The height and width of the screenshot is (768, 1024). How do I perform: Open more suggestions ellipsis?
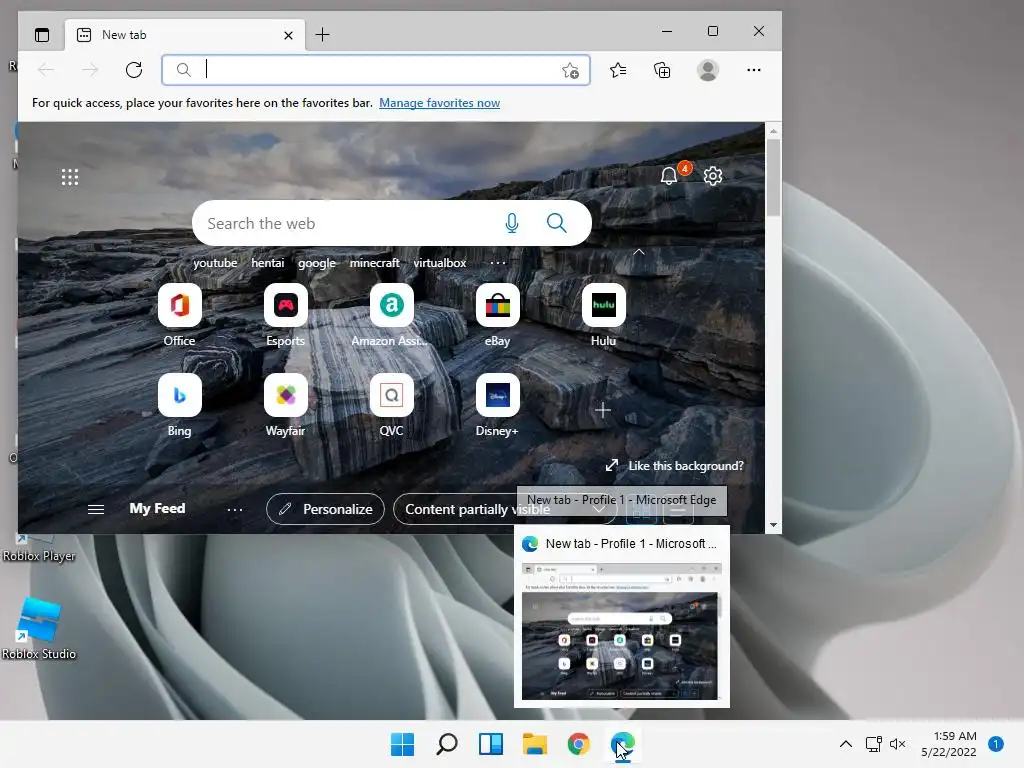tap(498, 263)
